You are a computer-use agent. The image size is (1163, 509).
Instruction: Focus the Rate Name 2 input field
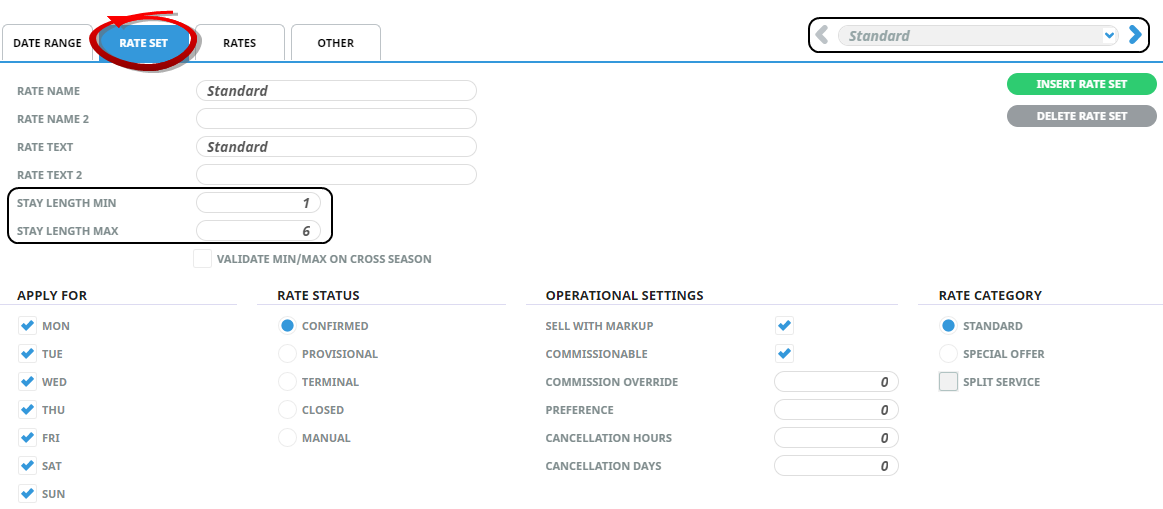(x=336, y=119)
